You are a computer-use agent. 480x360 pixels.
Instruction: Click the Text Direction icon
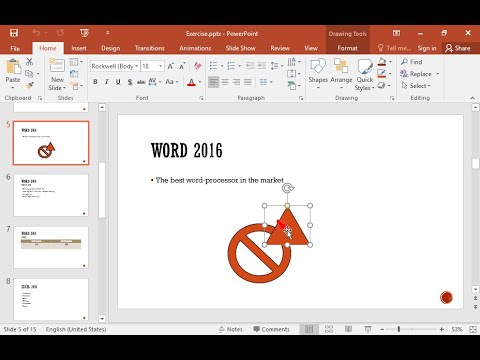pyautogui.click(x=292, y=62)
